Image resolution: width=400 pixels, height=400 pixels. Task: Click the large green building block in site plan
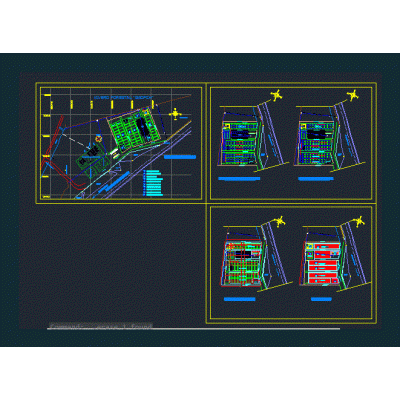(x=134, y=131)
